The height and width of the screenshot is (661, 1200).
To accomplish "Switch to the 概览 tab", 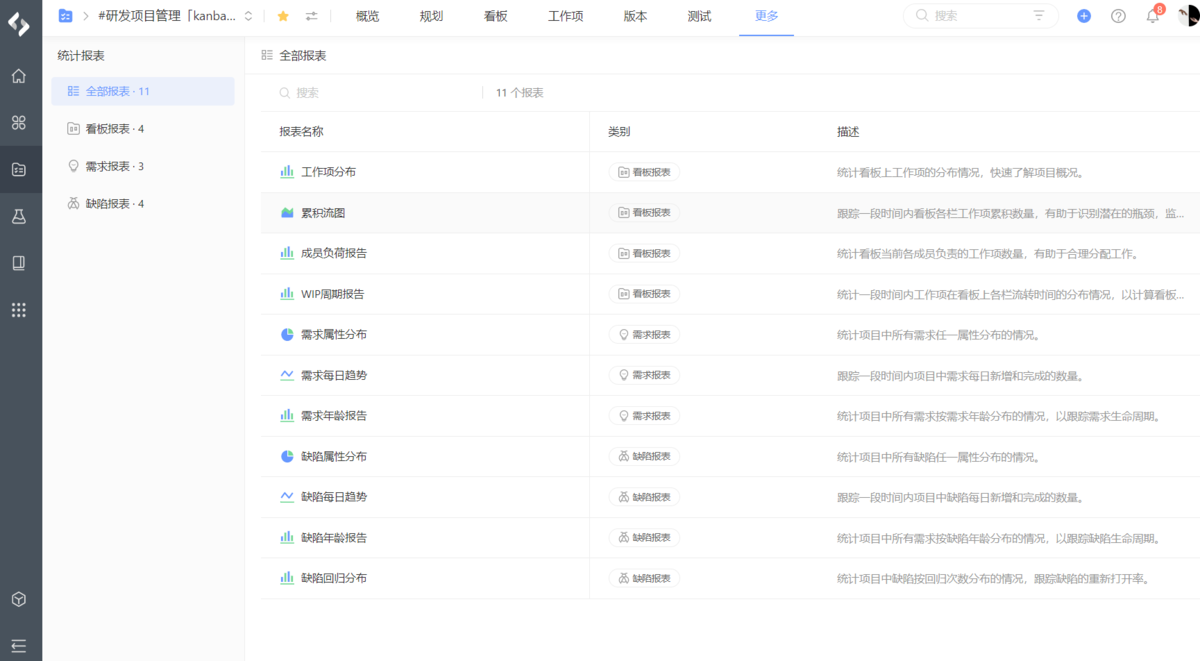I will (366, 16).
